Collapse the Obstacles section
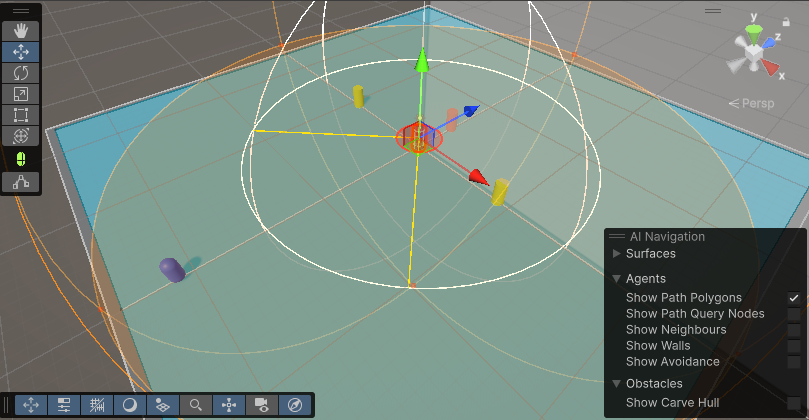Viewport: 809px width, 420px height. [x=617, y=383]
